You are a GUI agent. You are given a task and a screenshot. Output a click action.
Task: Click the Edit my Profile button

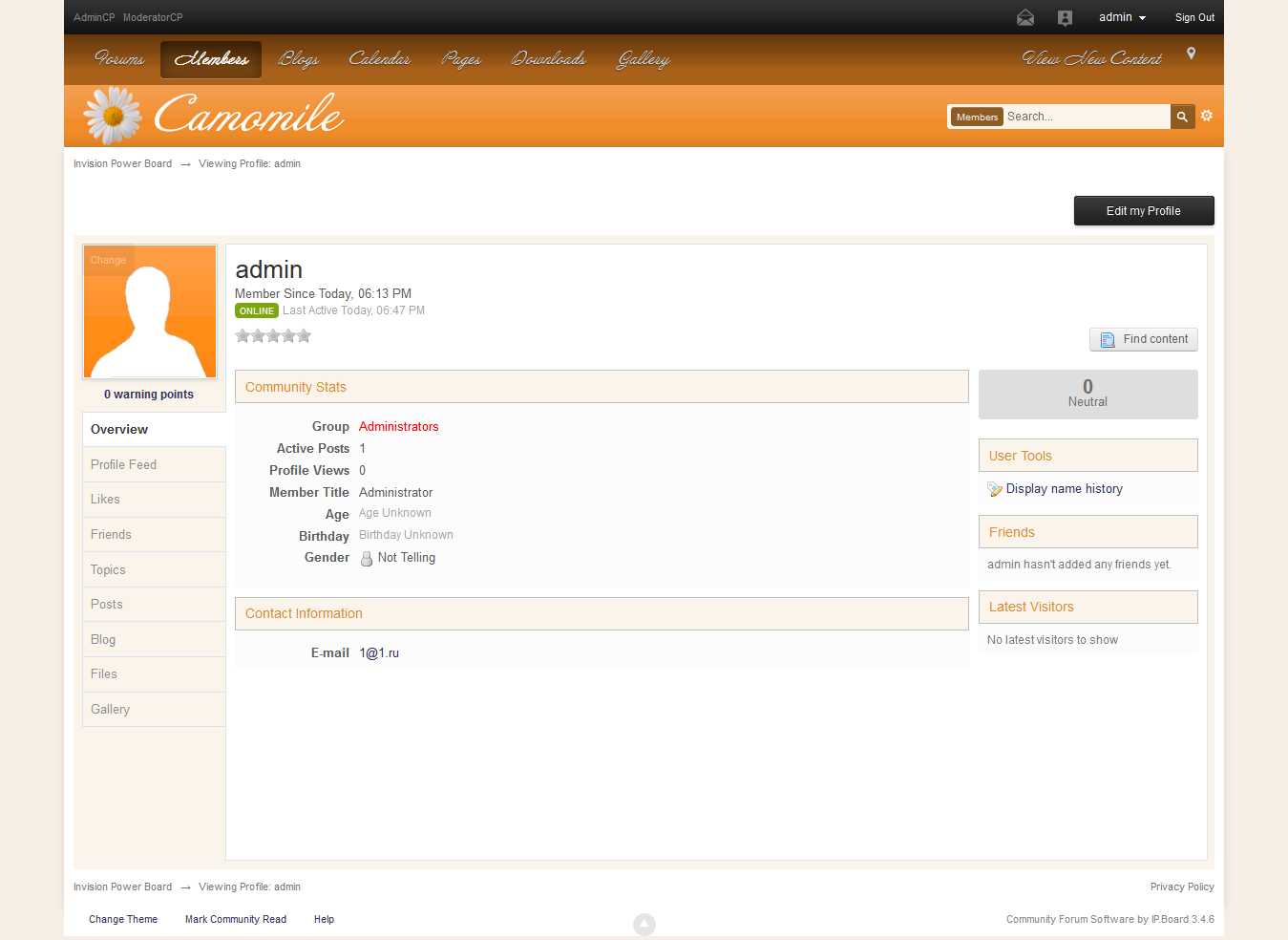[1143, 211]
